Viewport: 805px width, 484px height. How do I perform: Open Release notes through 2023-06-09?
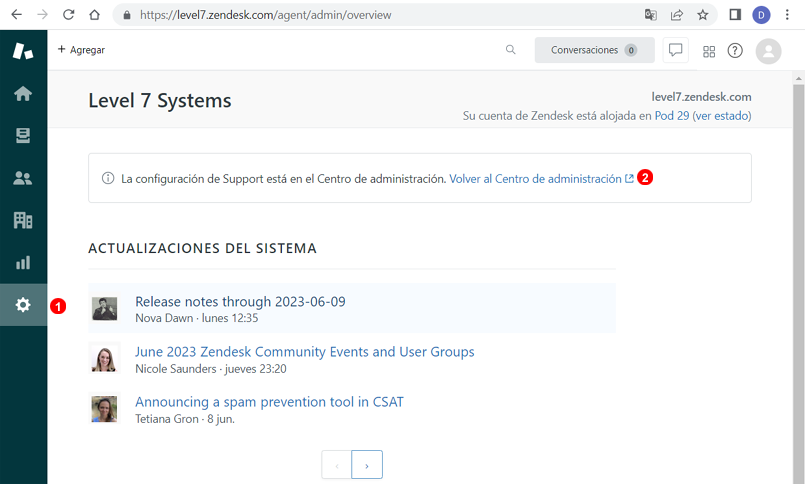(240, 301)
